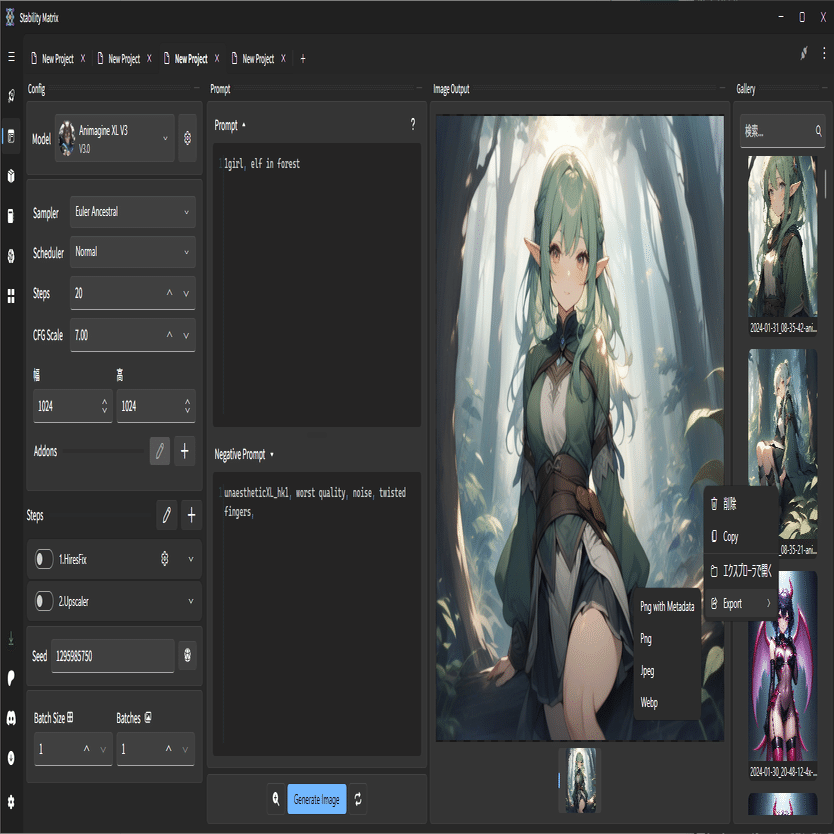Click the Discord icon in sidebar
This screenshot has width=834, height=834.
pos(11,718)
